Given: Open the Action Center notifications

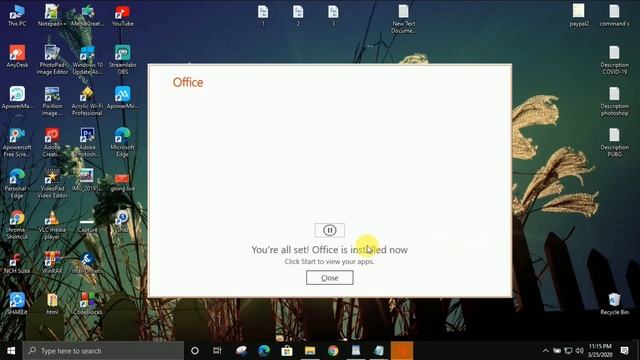Looking at the screenshot, I should click(x=624, y=351).
